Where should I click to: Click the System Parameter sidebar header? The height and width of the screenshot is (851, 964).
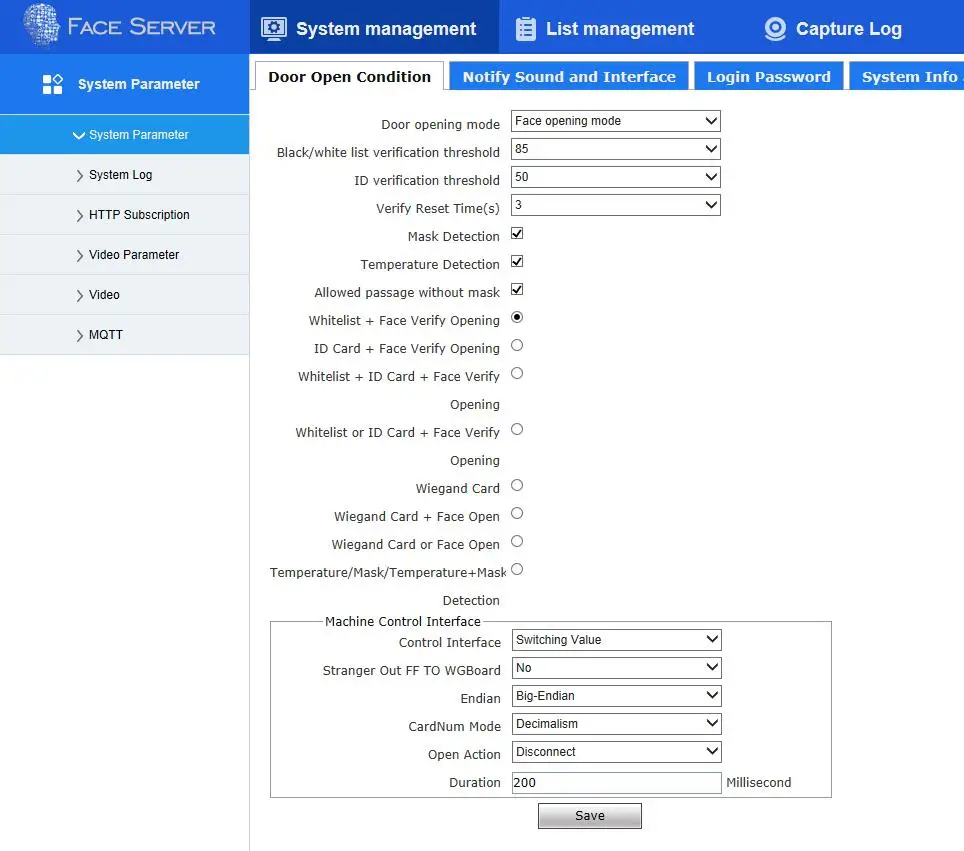(124, 84)
